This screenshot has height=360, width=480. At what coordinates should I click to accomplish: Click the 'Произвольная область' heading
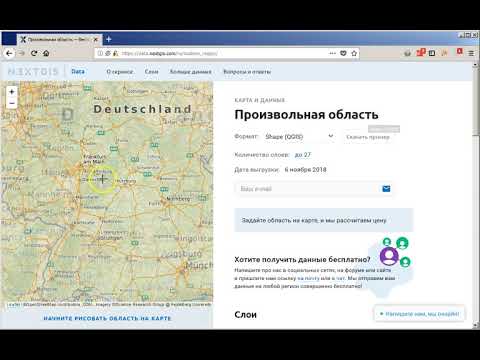coord(306,115)
